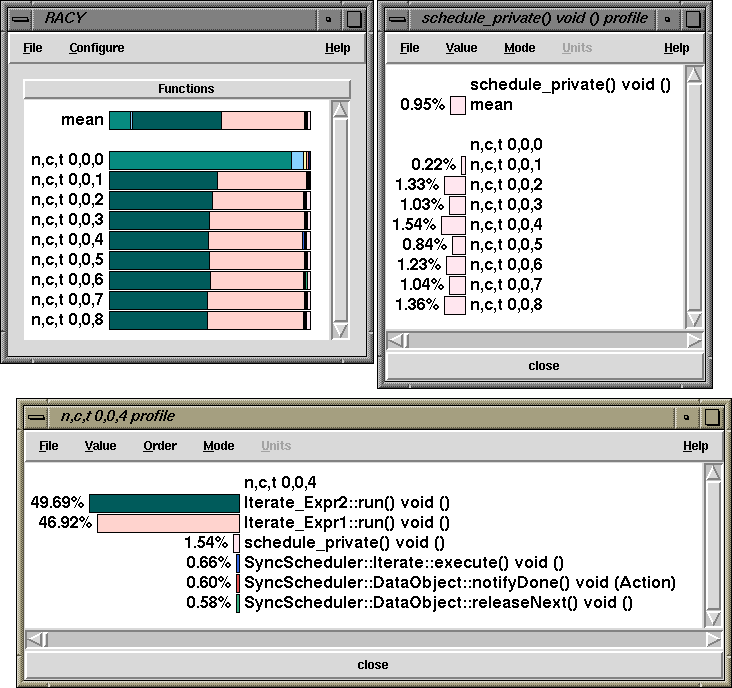Open Help menu in schedule_private profile window
The height and width of the screenshot is (688, 732).
(676, 48)
